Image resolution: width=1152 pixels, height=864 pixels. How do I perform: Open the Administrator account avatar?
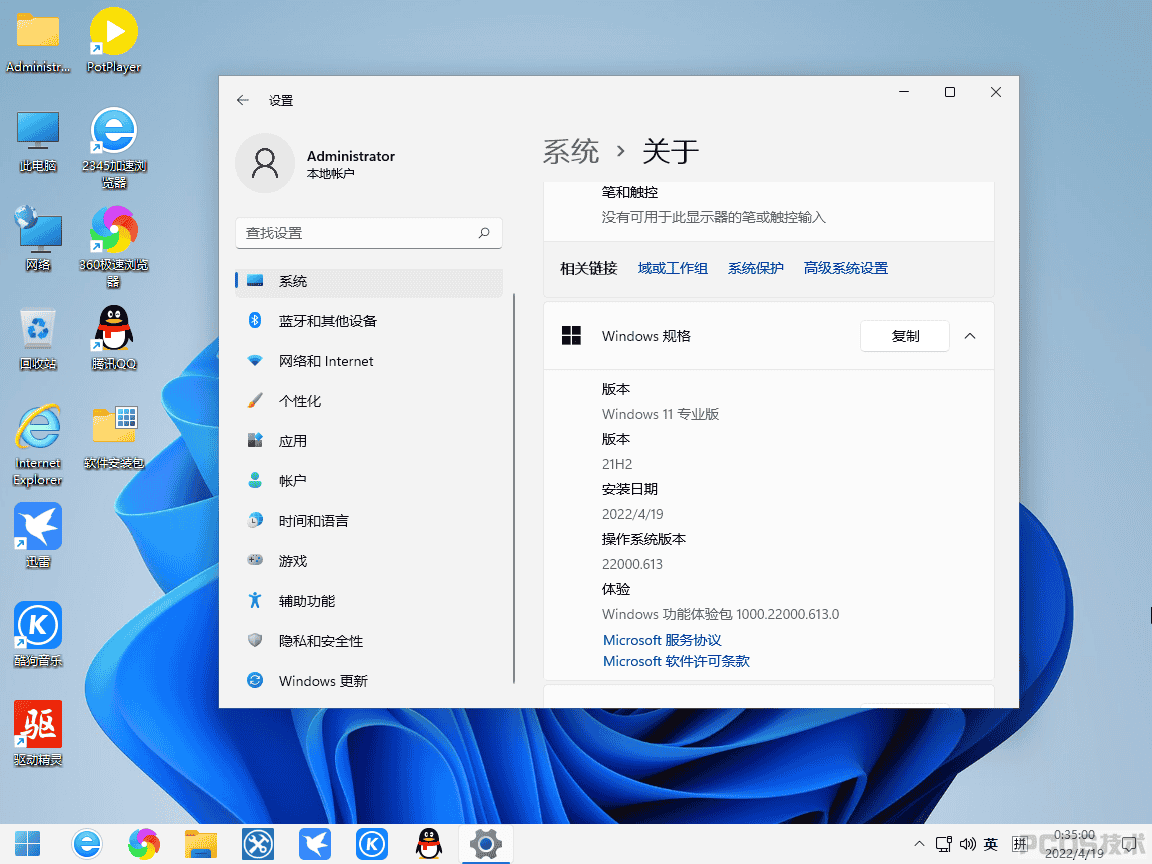coord(264,163)
